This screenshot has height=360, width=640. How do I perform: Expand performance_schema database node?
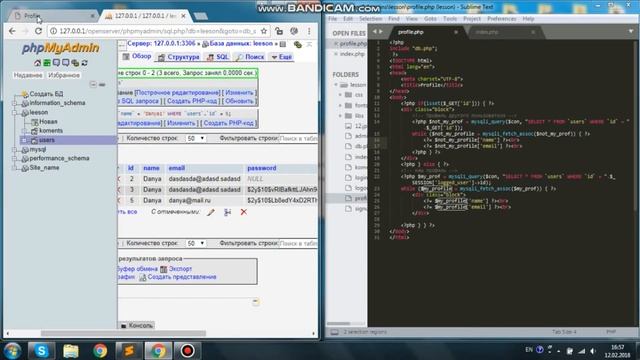click(15, 158)
